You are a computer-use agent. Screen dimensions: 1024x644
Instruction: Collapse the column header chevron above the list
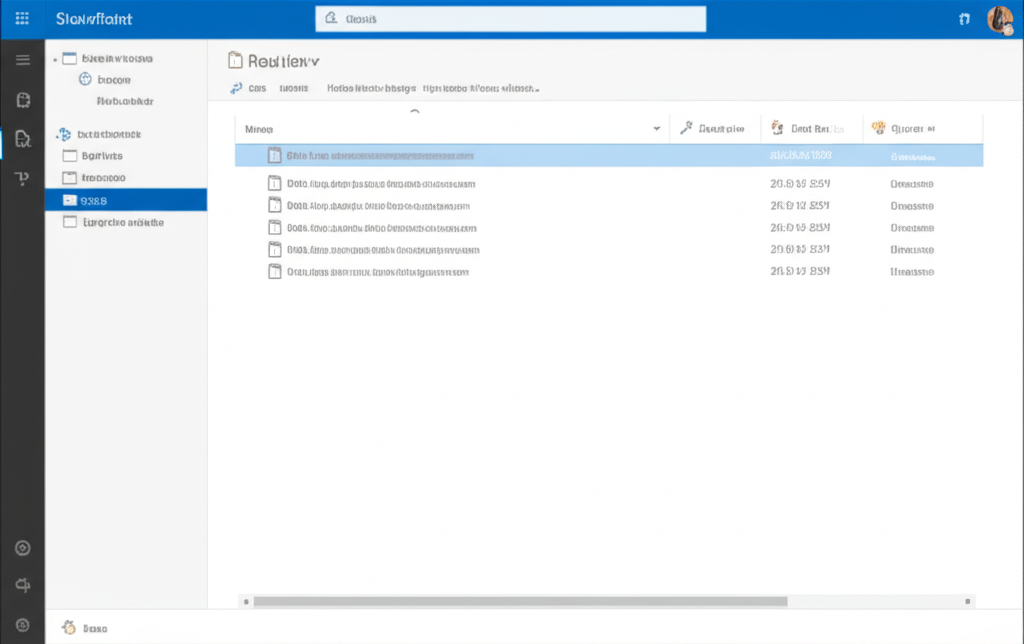416,112
